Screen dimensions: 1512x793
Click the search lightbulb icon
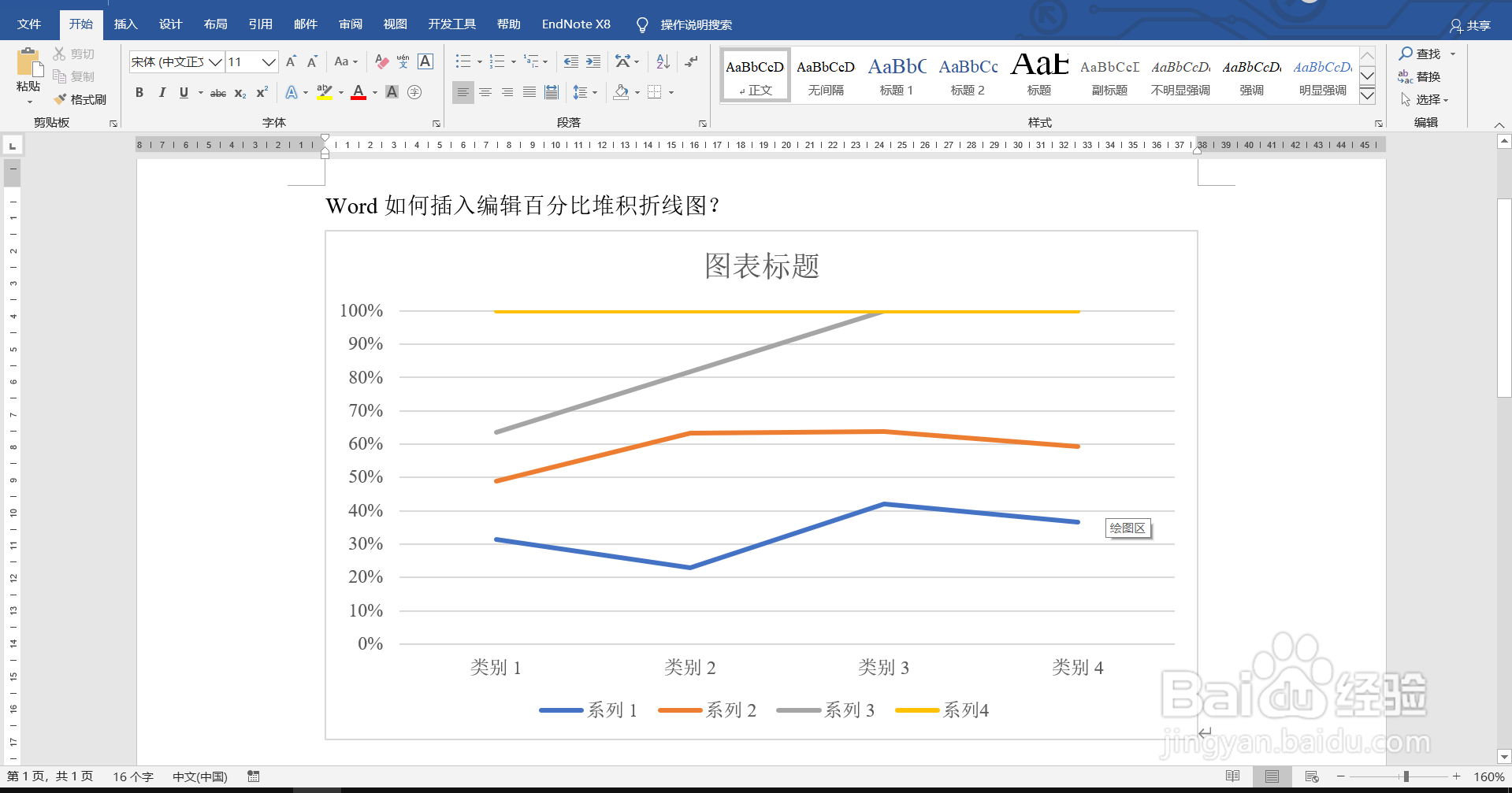(x=643, y=24)
